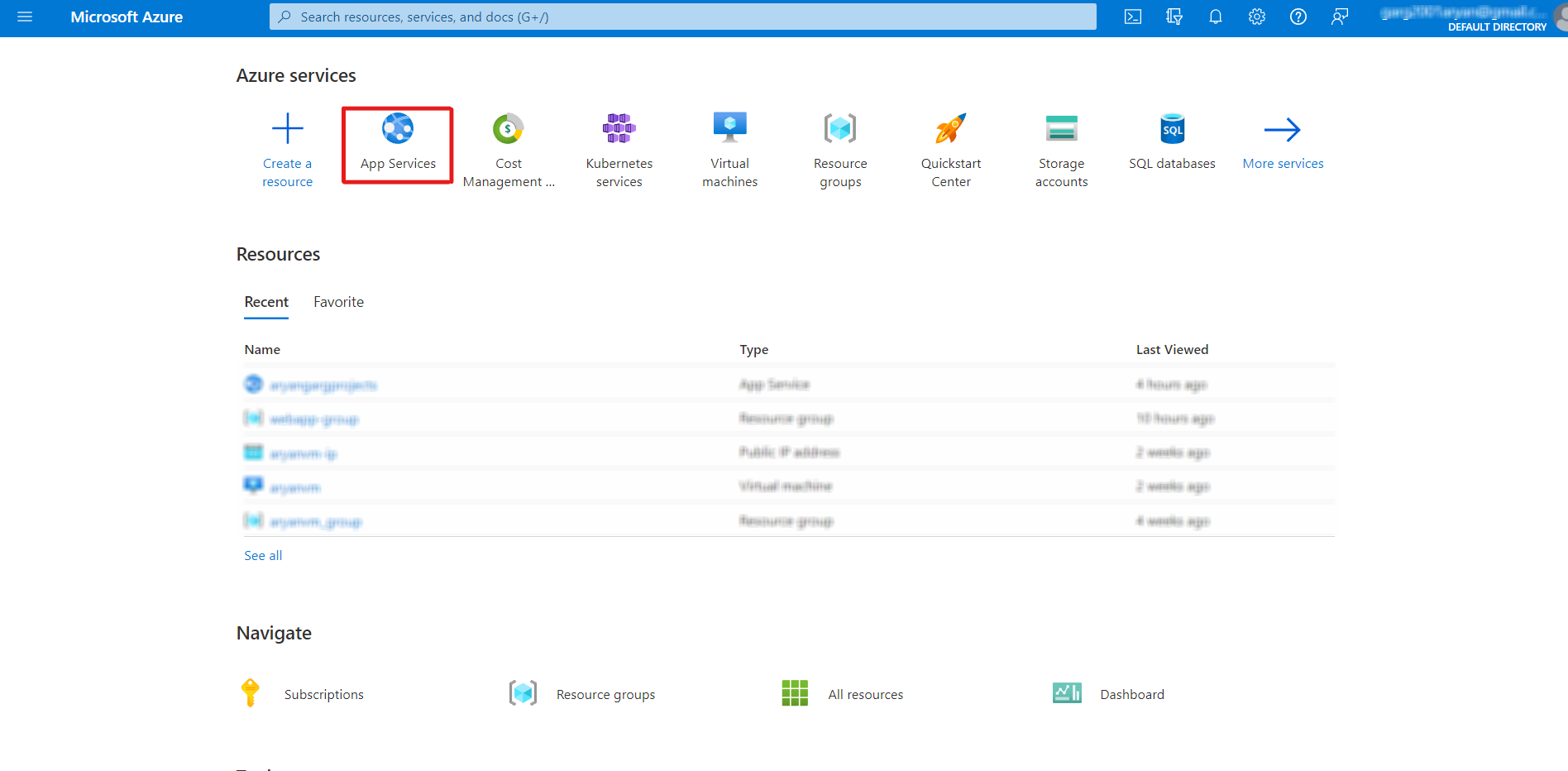Focus the search resources, services, and docs box
Viewport: 1568px width, 771px height.
[x=682, y=17]
